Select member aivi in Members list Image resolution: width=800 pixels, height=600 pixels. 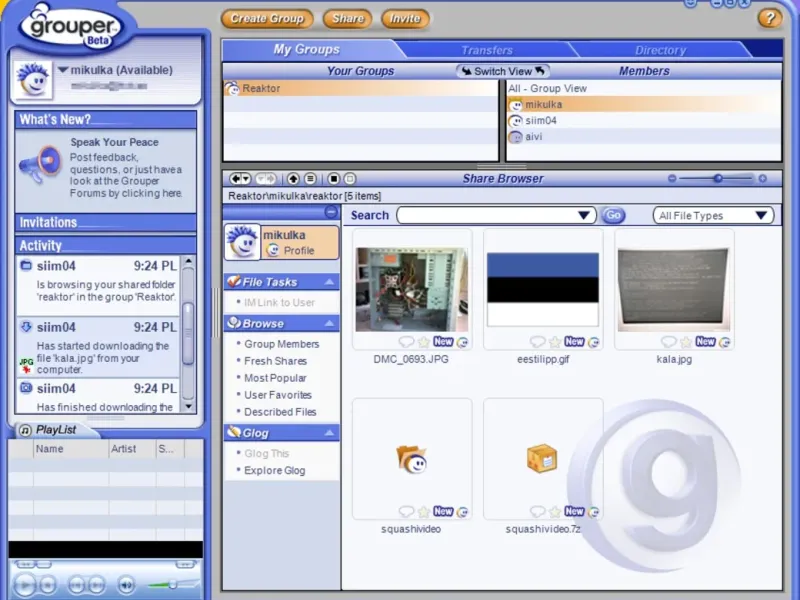point(644,137)
